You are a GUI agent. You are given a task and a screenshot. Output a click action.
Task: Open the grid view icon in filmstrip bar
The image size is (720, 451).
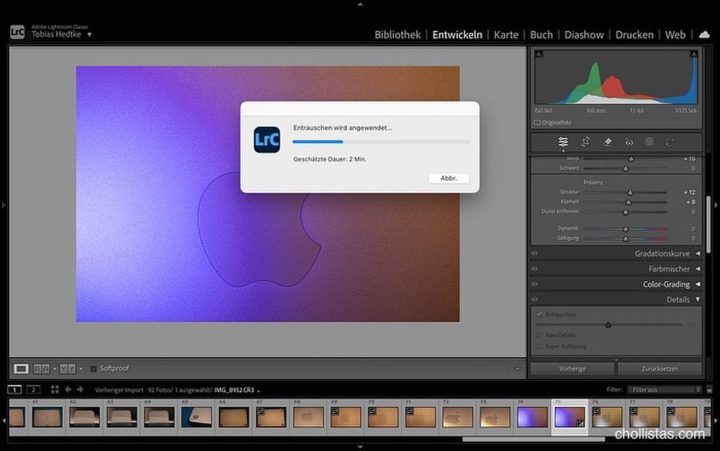point(55,389)
